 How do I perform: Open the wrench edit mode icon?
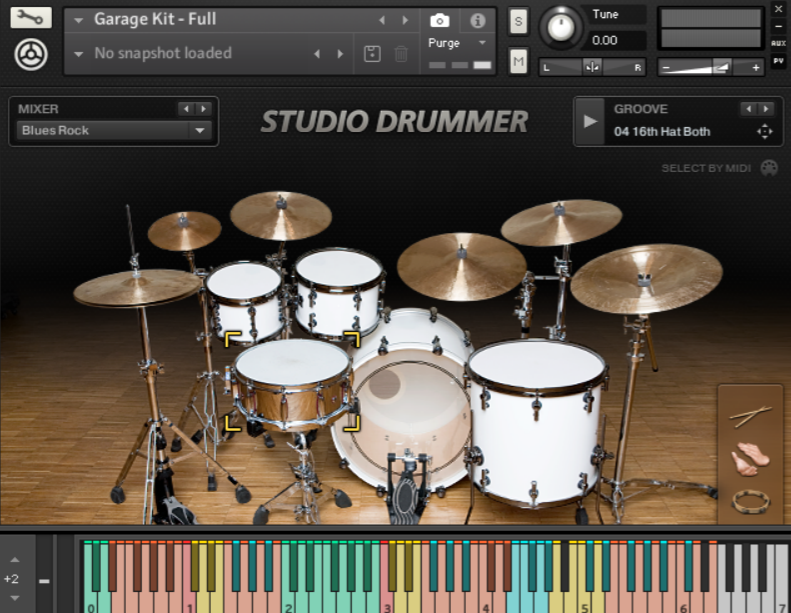(31, 18)
